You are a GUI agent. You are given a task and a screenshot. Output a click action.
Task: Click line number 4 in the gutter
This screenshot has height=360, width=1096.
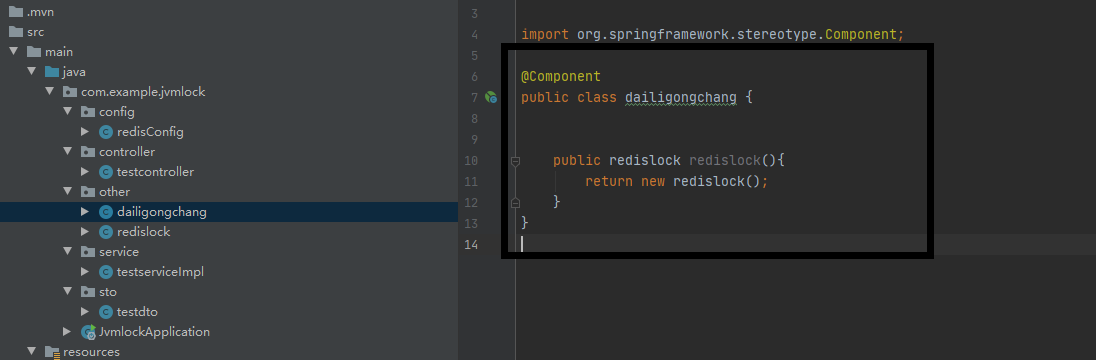click(474, 34)
